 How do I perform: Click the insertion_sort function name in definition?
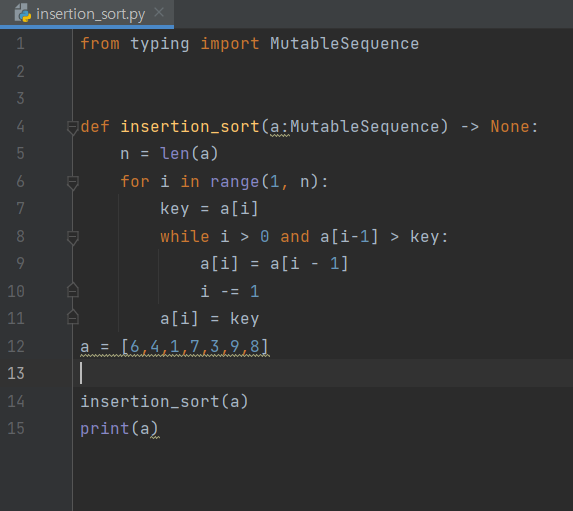point(190,127)
